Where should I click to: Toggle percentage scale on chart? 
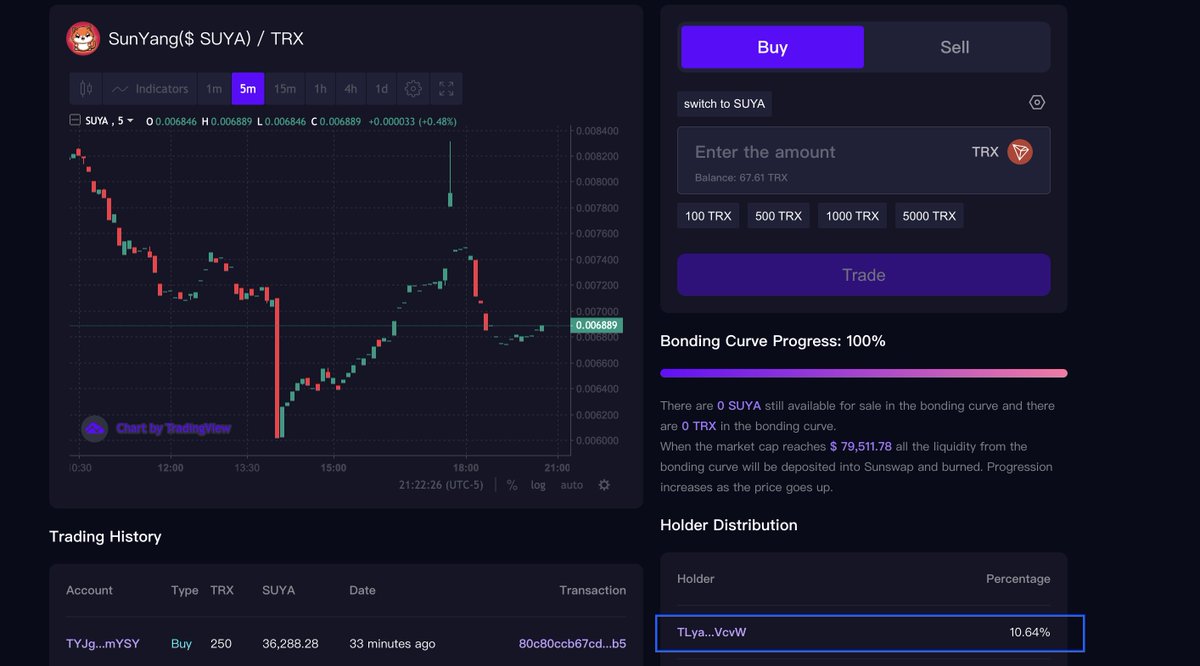(x=512, y=485)
